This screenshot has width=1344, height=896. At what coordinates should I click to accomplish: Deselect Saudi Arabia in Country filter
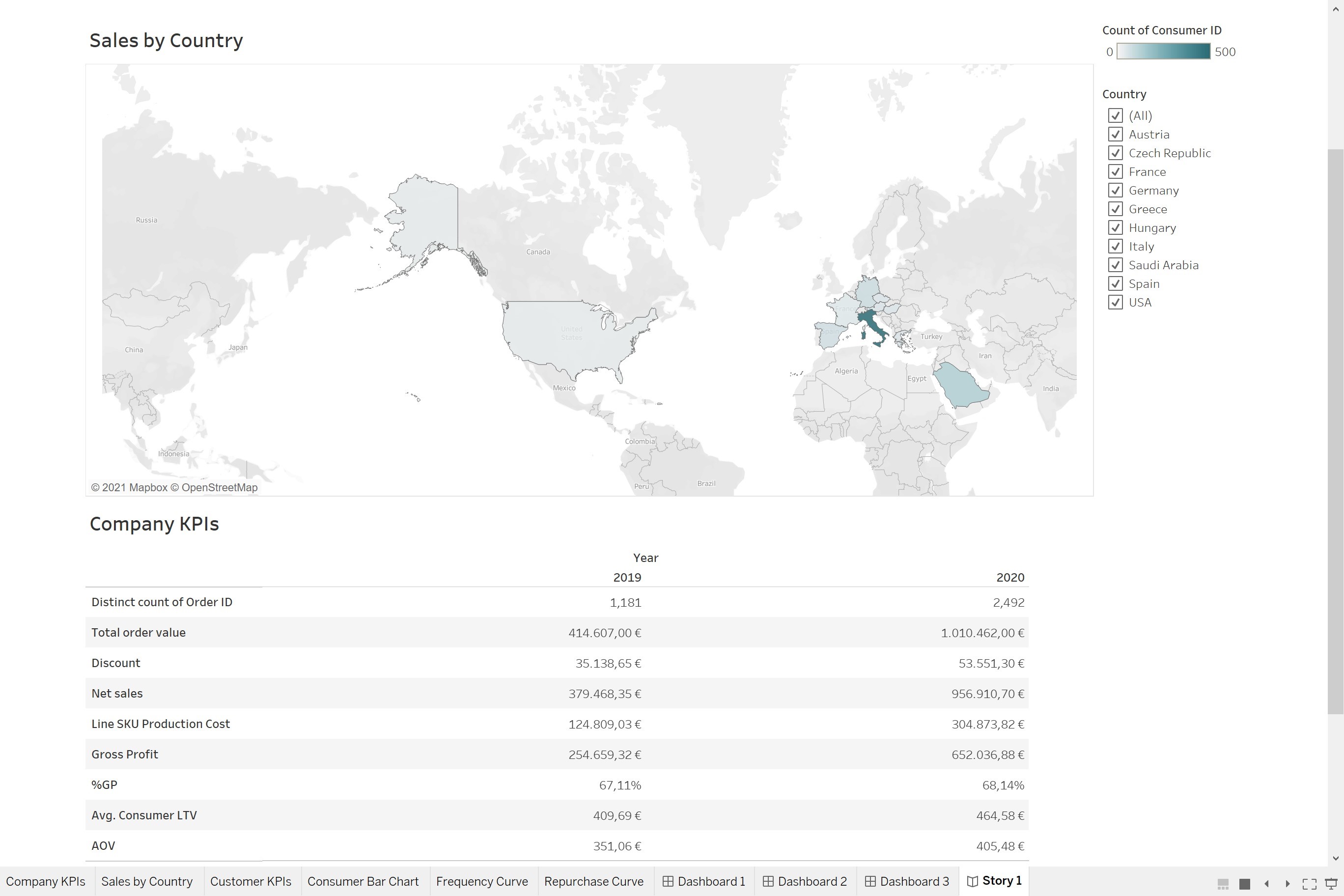1115,265
